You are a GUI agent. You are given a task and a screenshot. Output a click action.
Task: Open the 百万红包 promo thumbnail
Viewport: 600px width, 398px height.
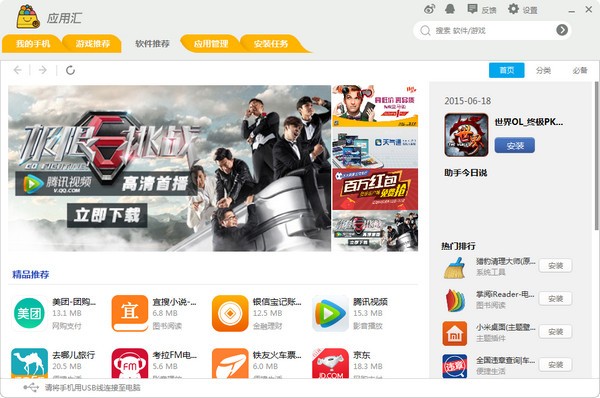375,189
